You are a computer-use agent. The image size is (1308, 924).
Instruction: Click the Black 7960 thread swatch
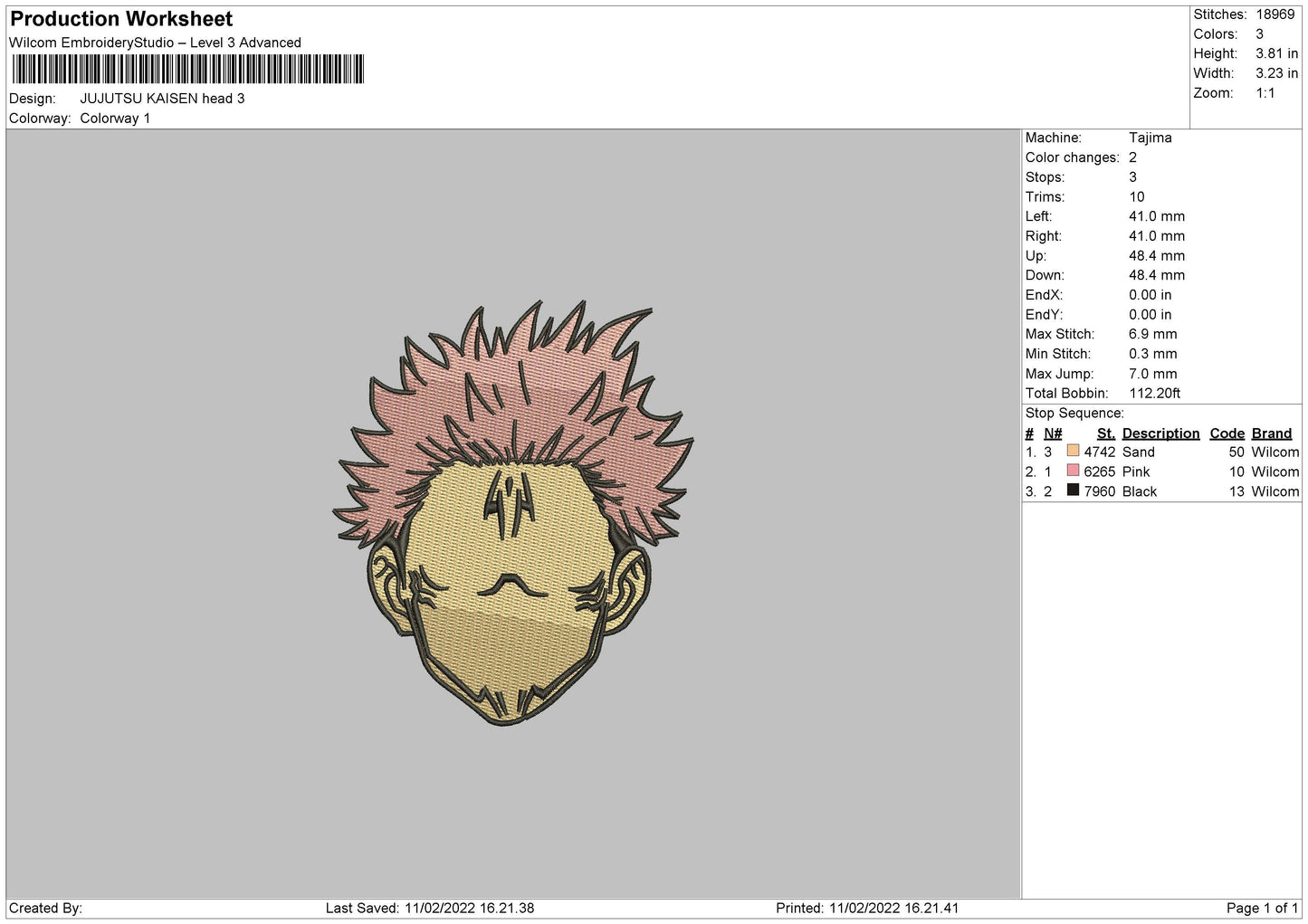pyautogui.click(x=1074, y=491)
